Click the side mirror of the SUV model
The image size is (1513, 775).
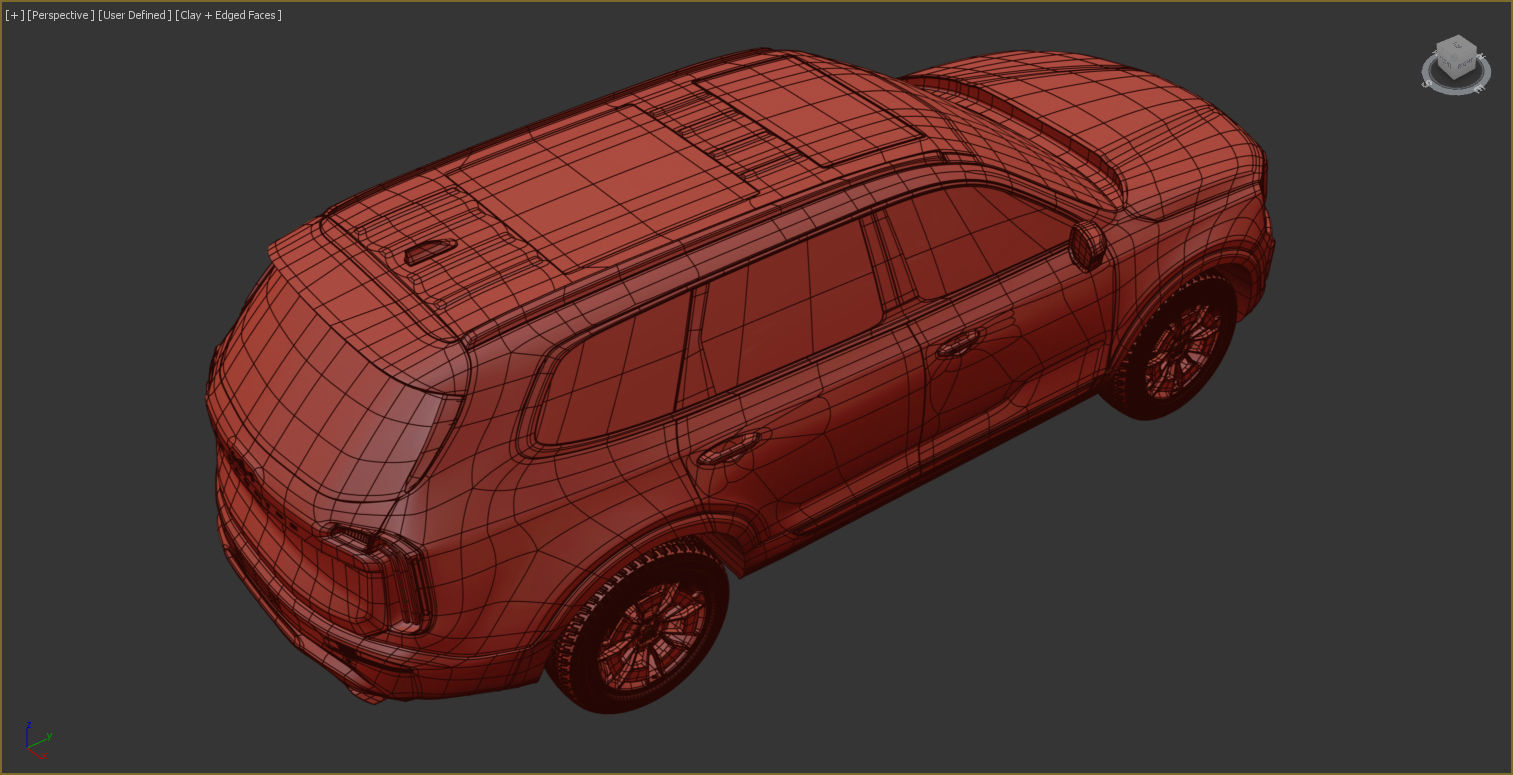1087,245
